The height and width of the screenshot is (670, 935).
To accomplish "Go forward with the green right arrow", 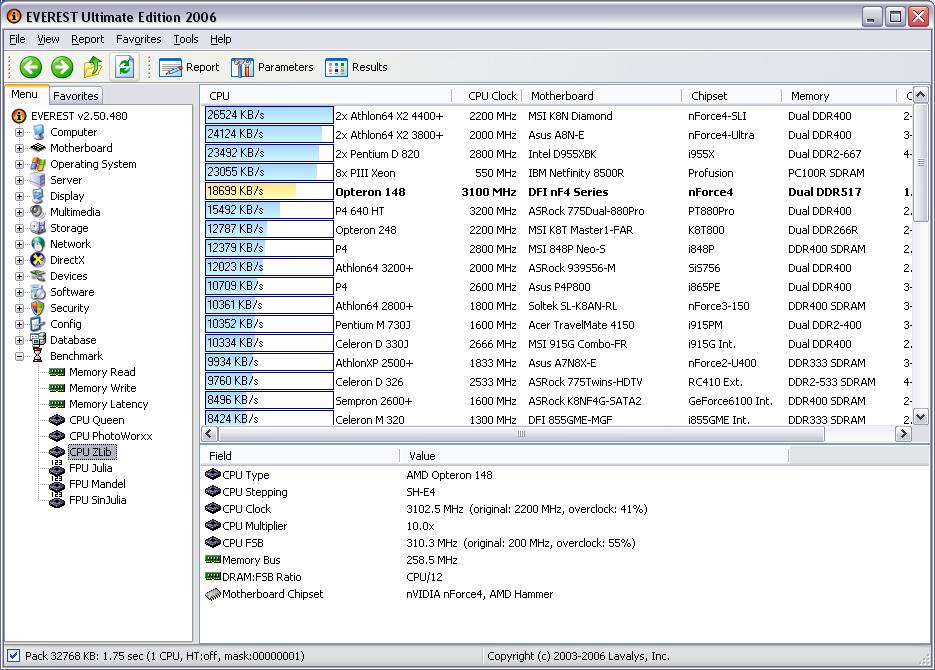I will tap(61, 67).
